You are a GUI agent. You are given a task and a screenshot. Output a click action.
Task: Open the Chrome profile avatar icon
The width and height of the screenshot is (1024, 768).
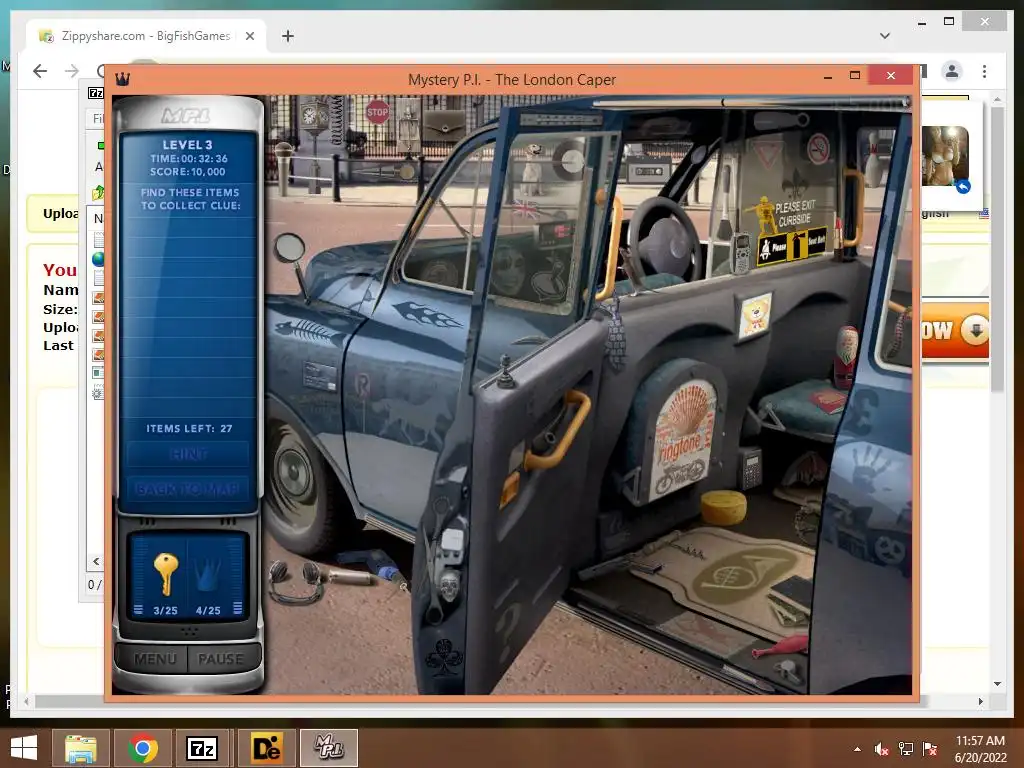(952, 71)
